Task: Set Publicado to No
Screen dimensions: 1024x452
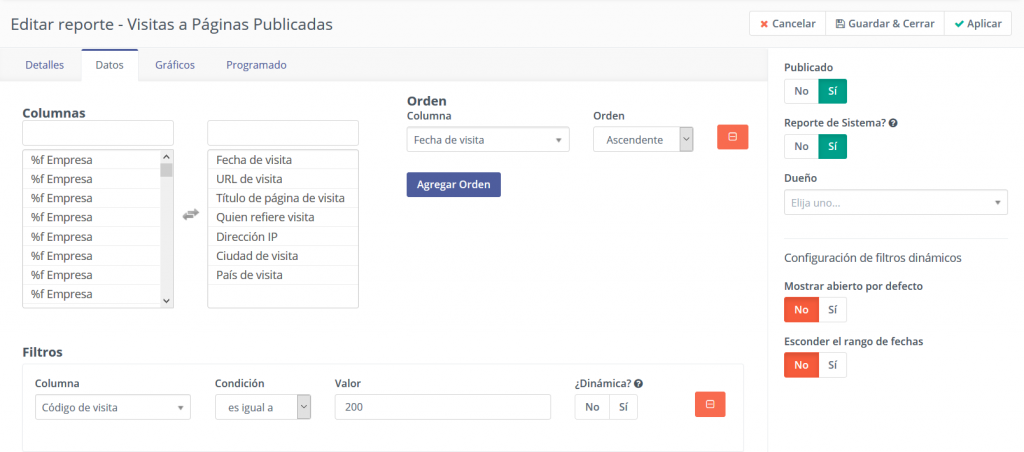Action: (801, 91)
